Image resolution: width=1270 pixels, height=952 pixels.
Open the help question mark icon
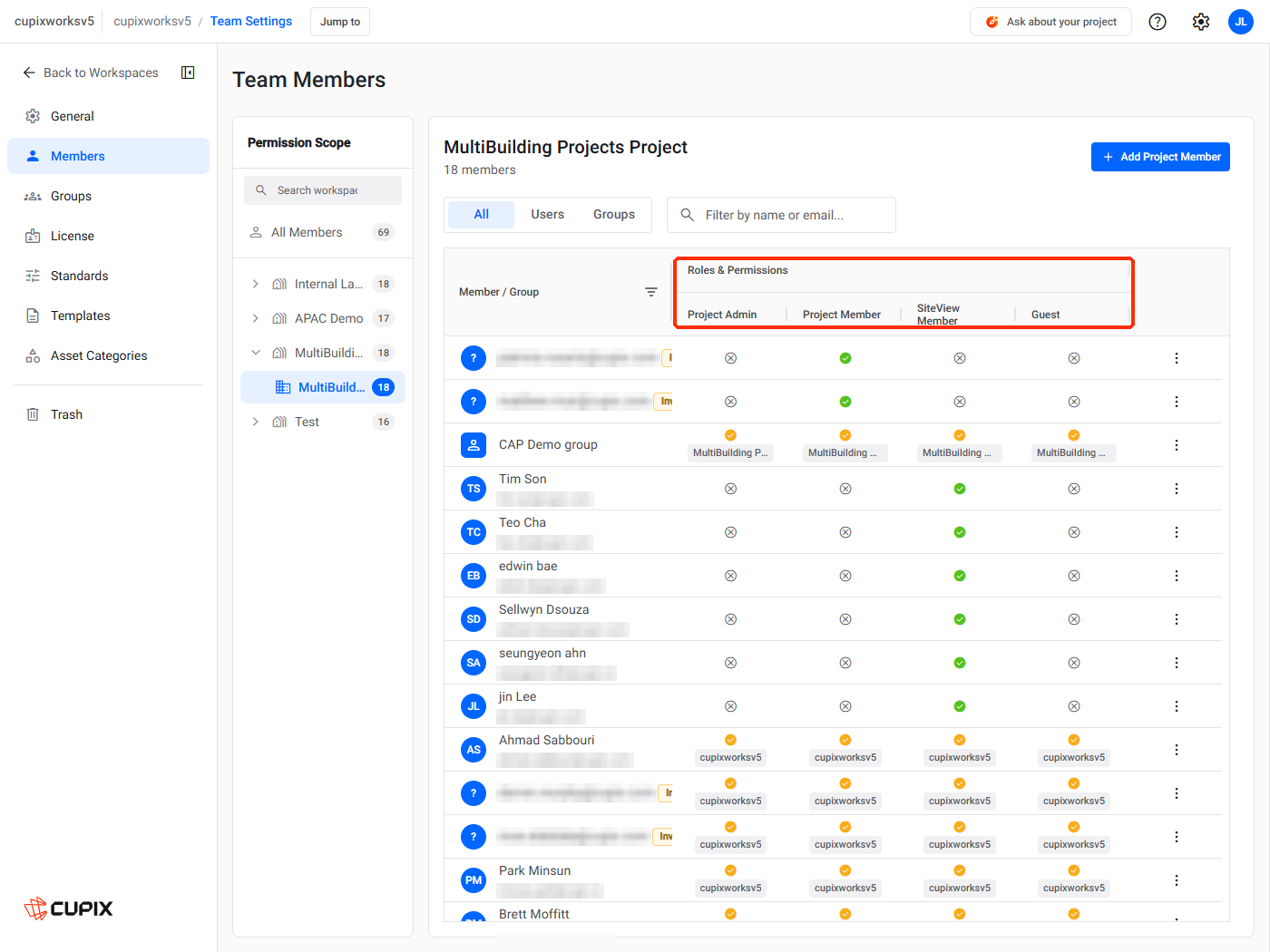1158,22
